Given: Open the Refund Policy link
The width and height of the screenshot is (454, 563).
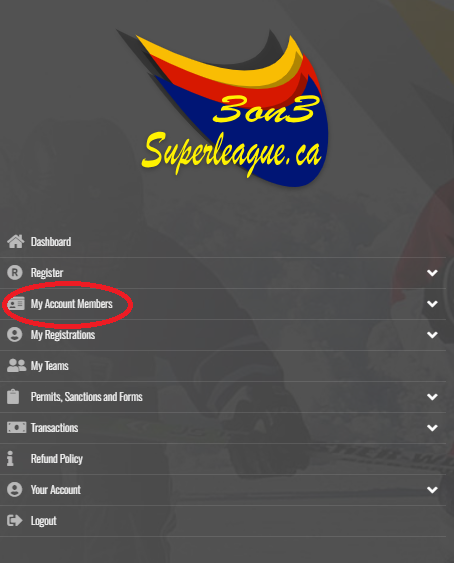Looking at the screenshot, I should click(223, 459).
